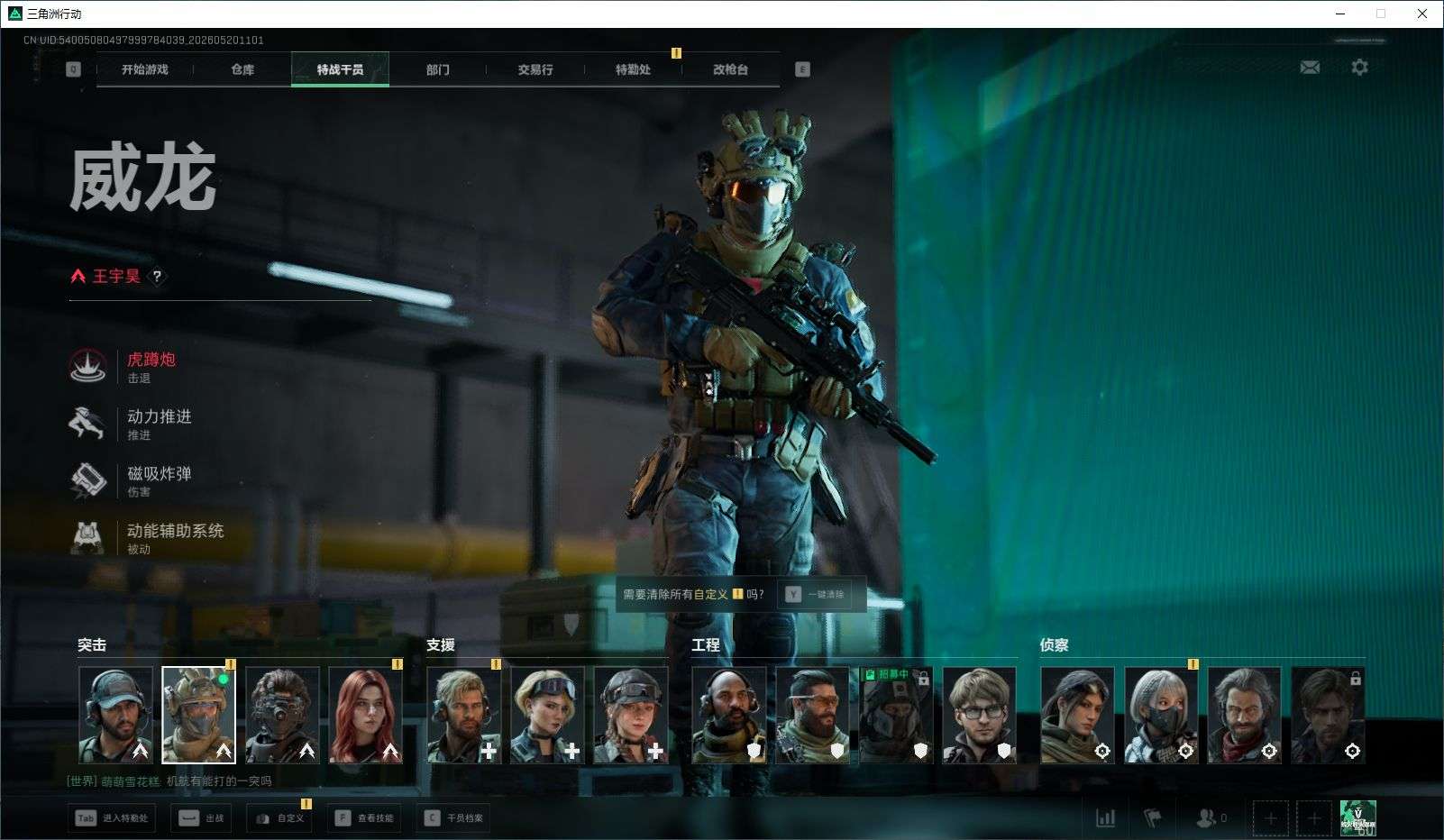This screenshot has height=840, width=1444.
Task: Click the flag icon in the bottom bar
Action: (x=1153, y=818)
